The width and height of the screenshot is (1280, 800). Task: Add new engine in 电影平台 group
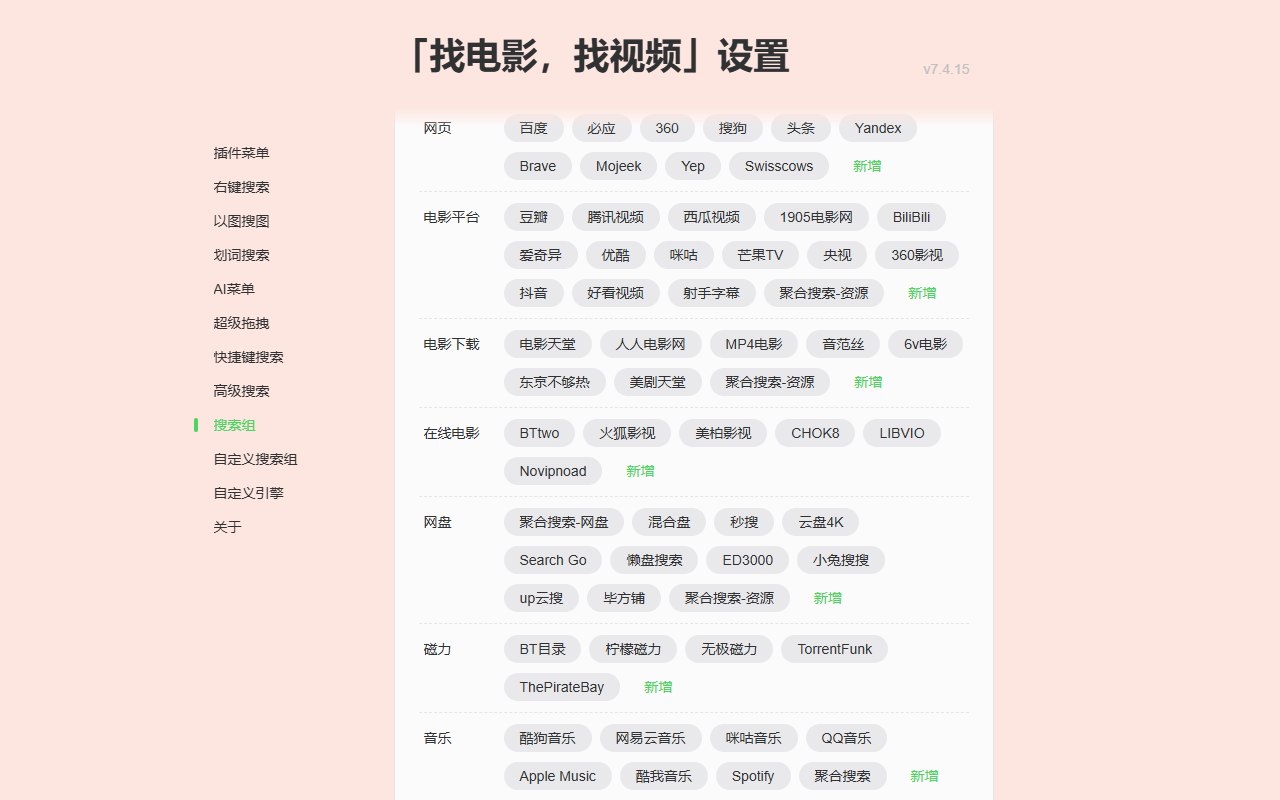pos(922,293)
